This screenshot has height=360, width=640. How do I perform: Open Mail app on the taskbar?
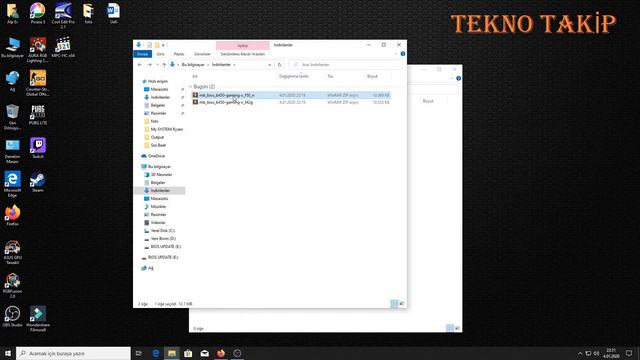pyautogui.click(x=204, y=353)
